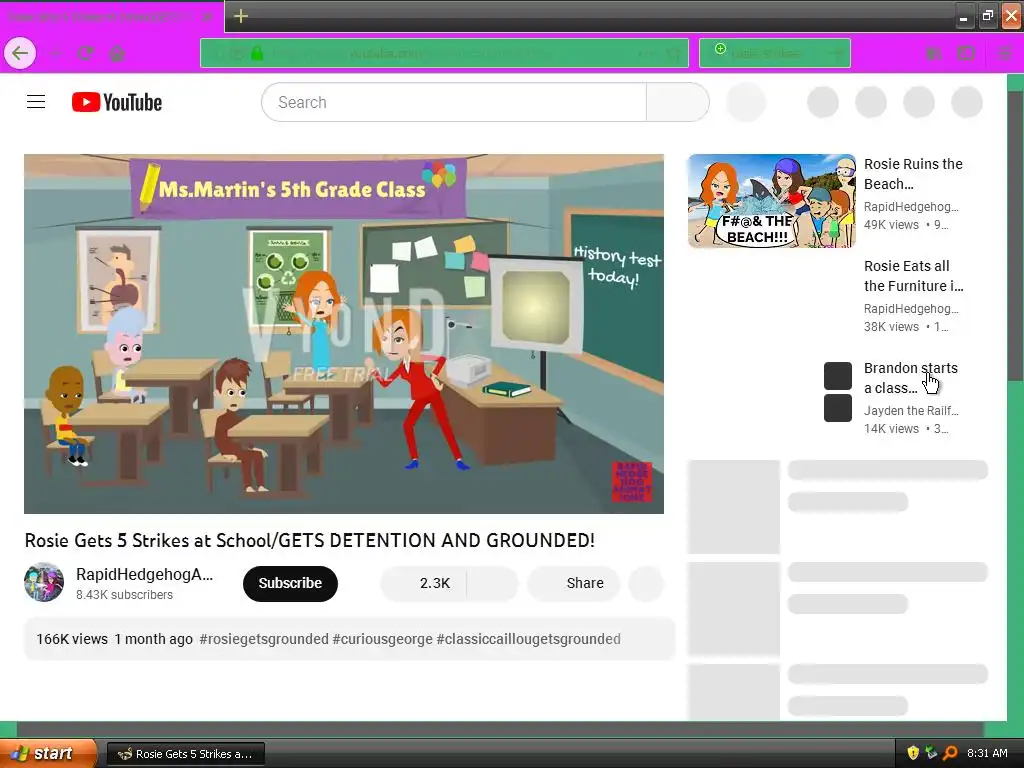Open the 'Rosie Ruins the Beach...' title
This screenshot has width=1024, height=768.
(913, 174)
